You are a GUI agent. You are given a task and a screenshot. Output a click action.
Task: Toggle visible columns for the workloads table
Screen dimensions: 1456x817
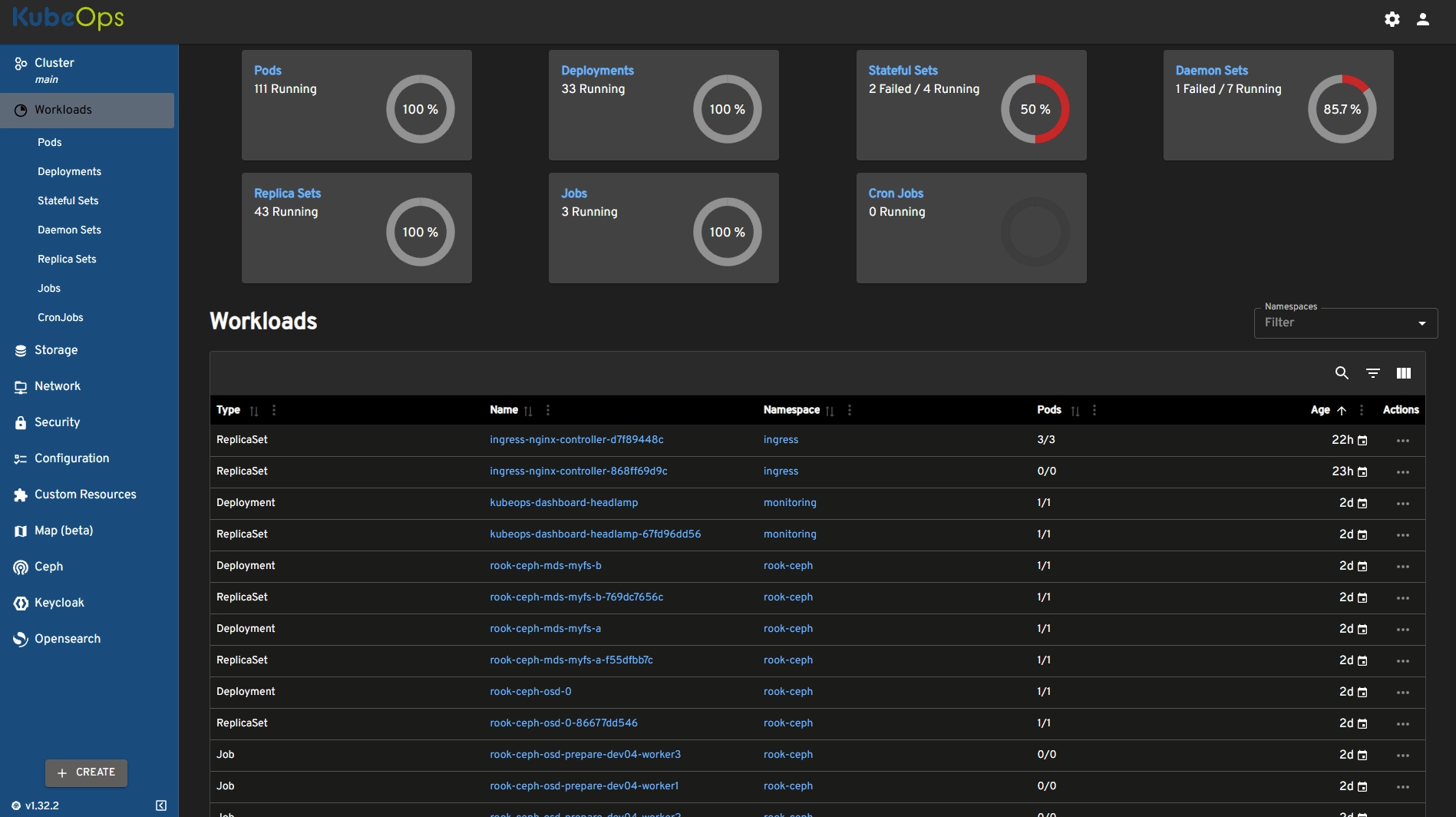[x=1404, y=373]
